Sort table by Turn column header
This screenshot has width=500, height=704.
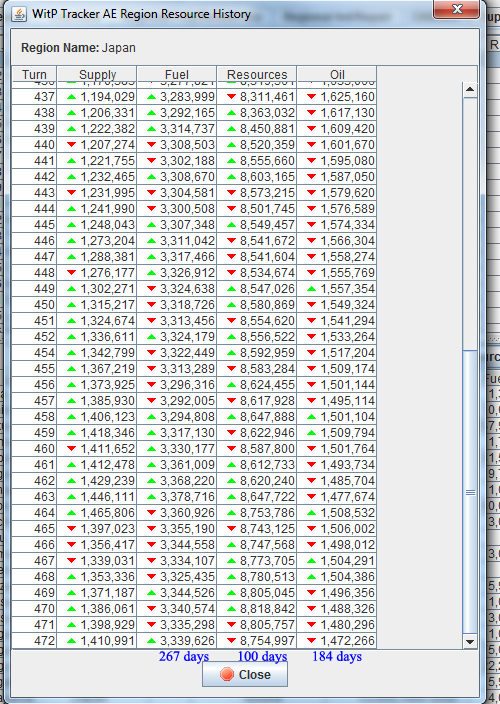click(34, 74)
